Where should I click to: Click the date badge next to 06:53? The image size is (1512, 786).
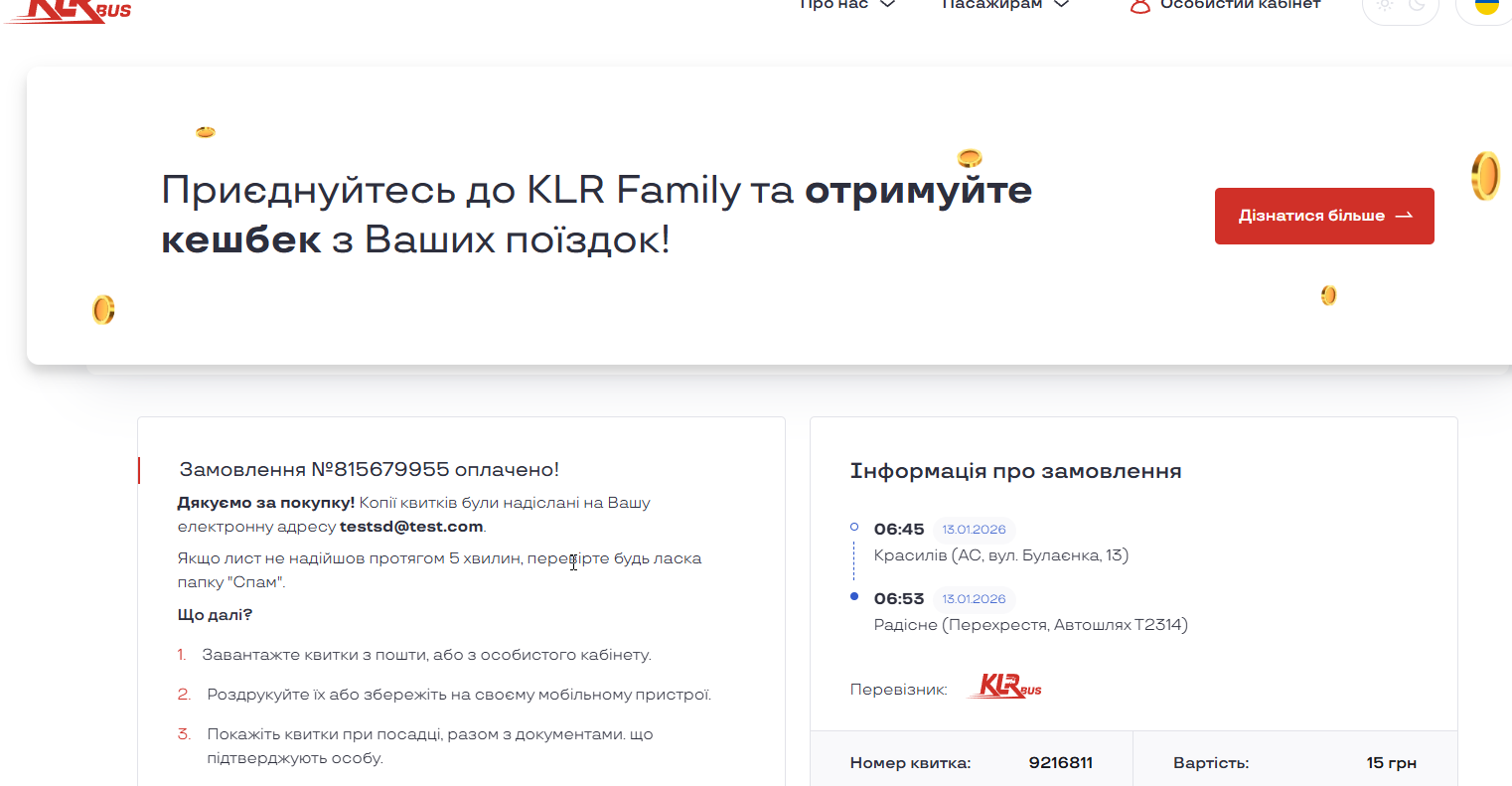point(974,599)
